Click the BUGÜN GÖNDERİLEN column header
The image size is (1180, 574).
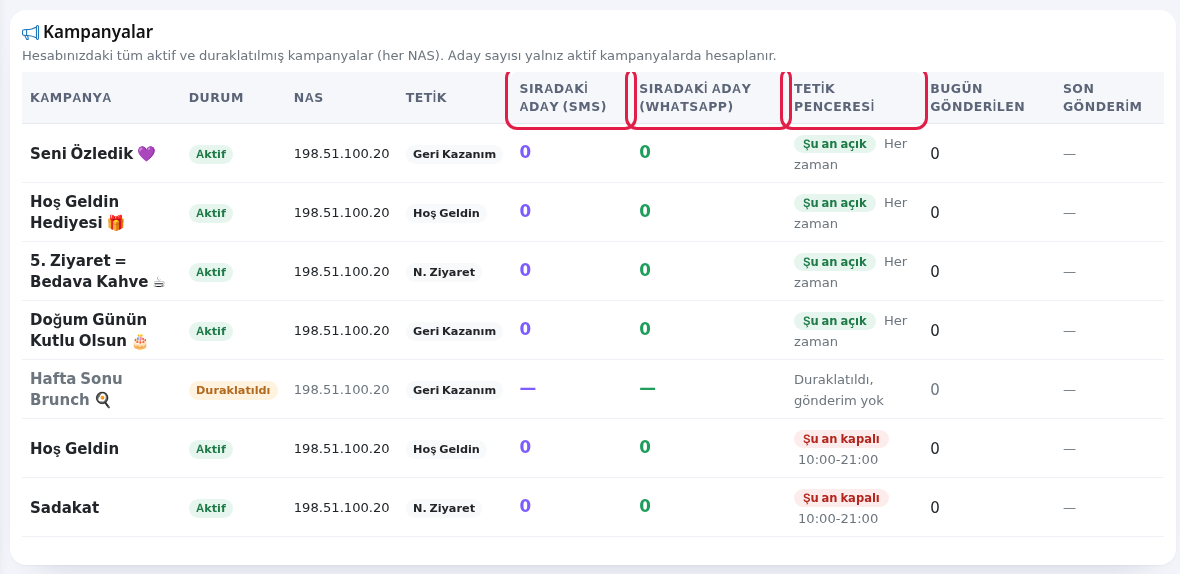pos(978,98)
